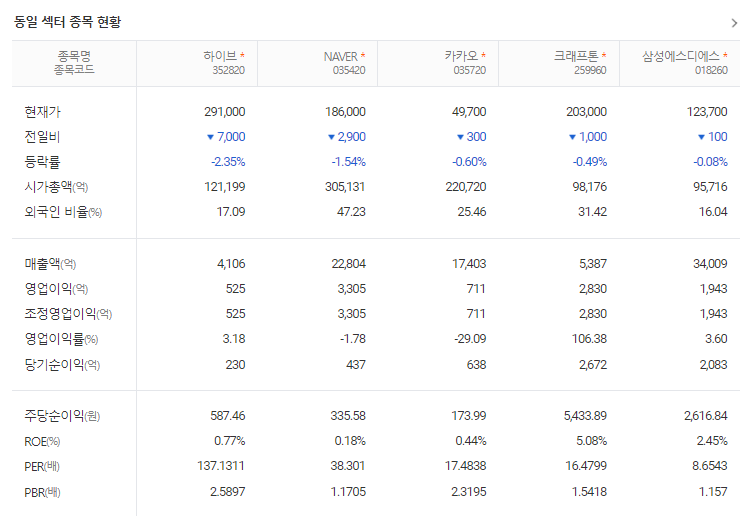Viewport: 741px width, 516px height.
Task: Click EPS value 587.46
Action: pos(228,416)
